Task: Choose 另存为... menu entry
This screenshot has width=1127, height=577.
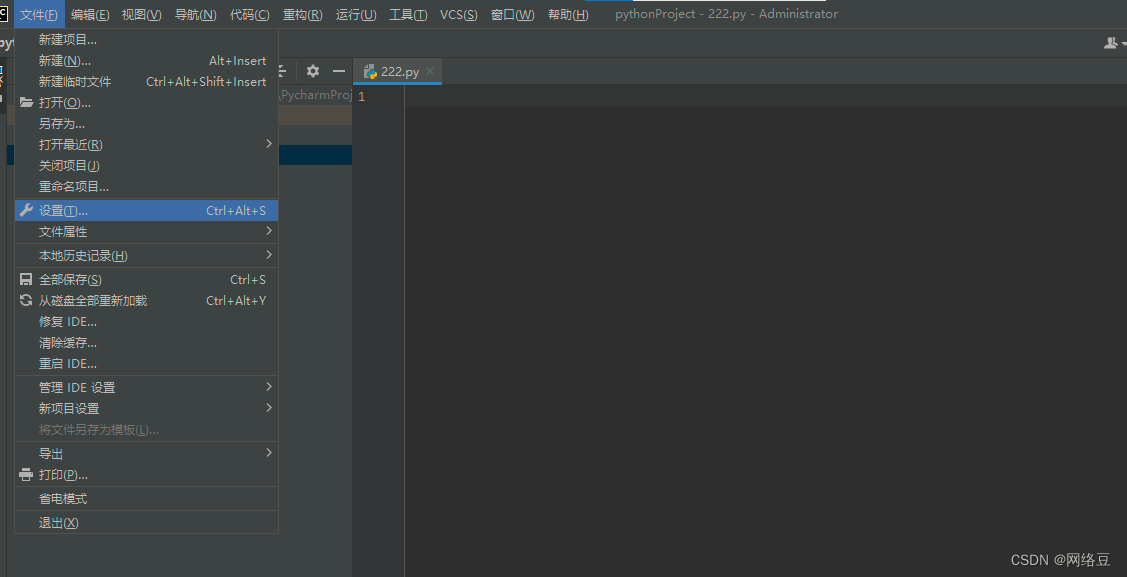Action: tap(147, 124)
